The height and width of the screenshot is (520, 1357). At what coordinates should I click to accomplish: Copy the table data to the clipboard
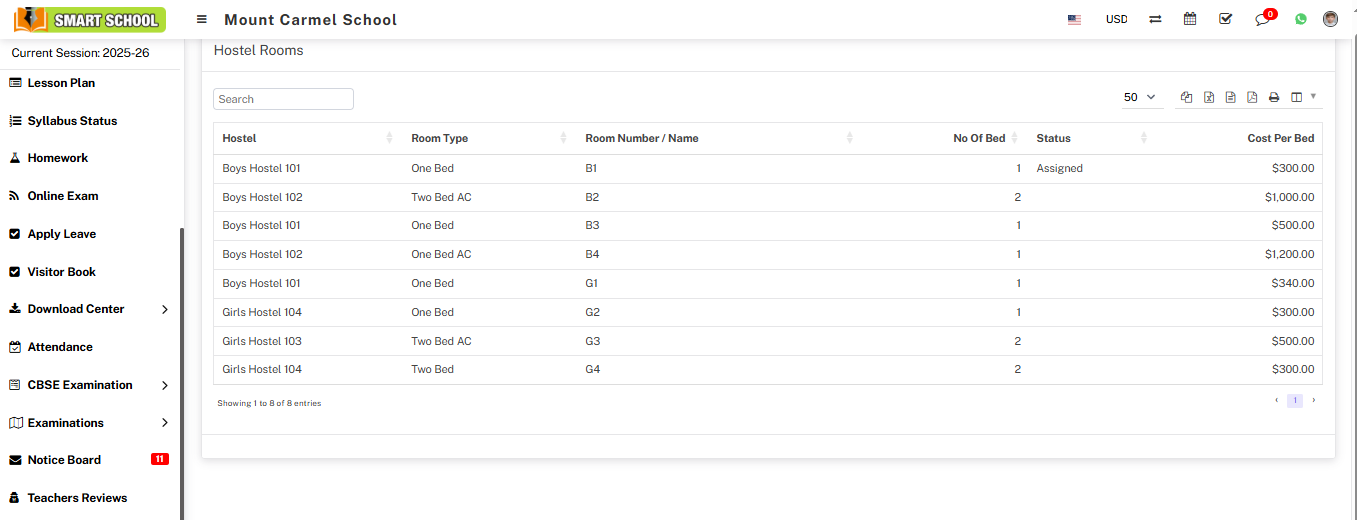click(x=1186, y=97)
